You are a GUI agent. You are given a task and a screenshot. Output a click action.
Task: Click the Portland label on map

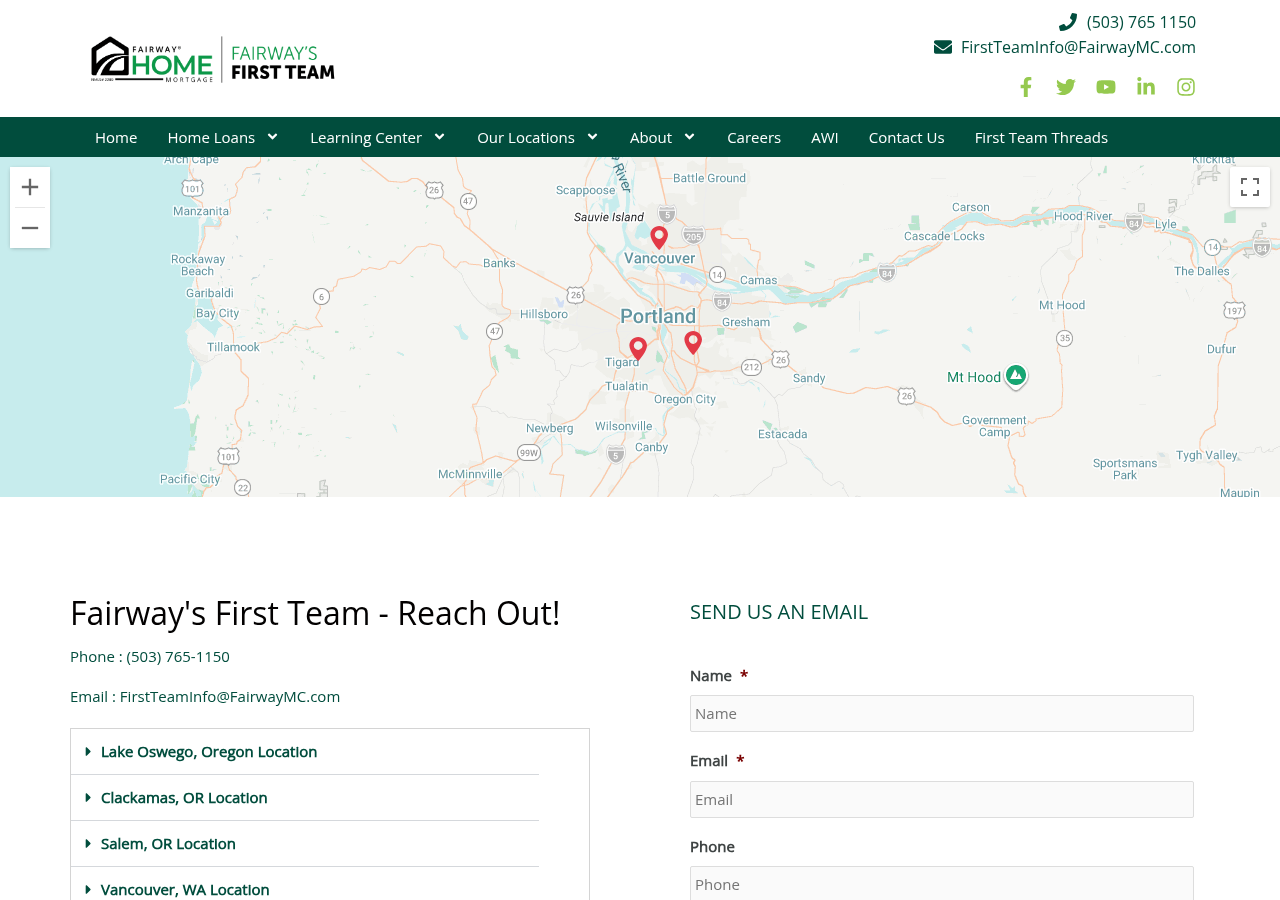click(x=658, y=316)
